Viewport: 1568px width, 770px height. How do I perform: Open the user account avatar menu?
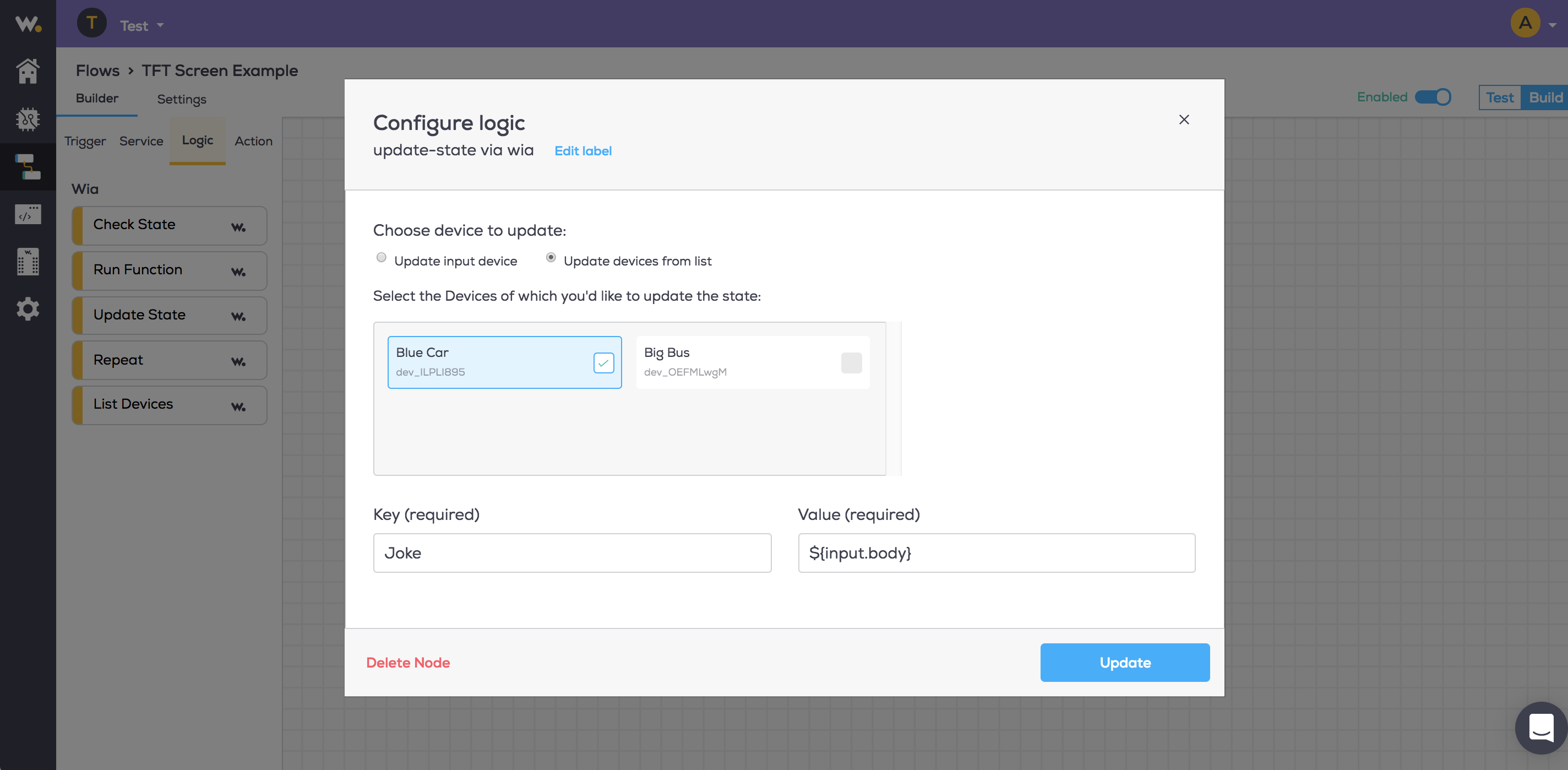click(x=1525, y=23)
